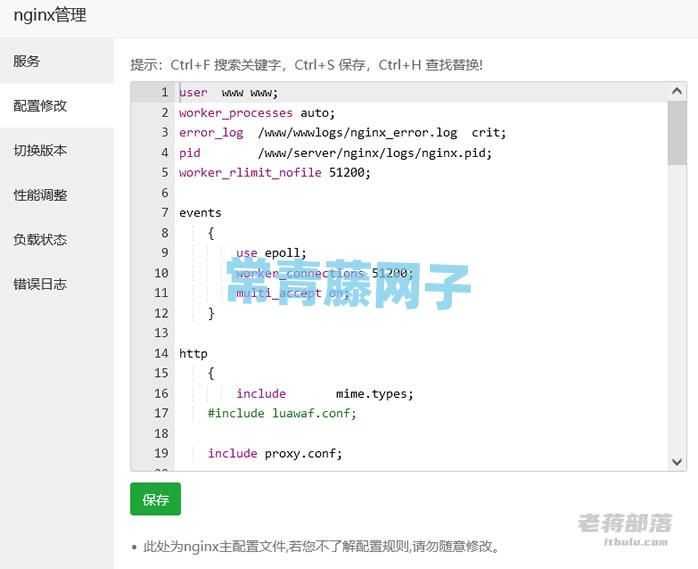698x569 pixels.
Task: Click the '#include luawaf.conf;' comment line
Action: 282,414
